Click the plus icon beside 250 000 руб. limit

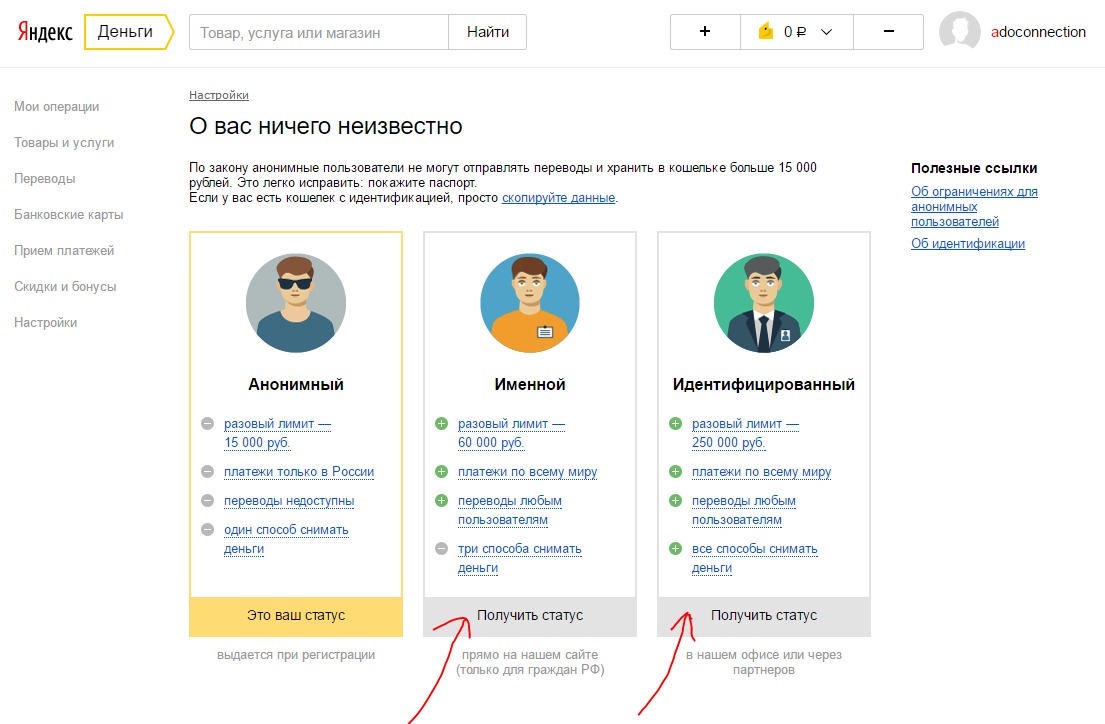tap(675, 424)
